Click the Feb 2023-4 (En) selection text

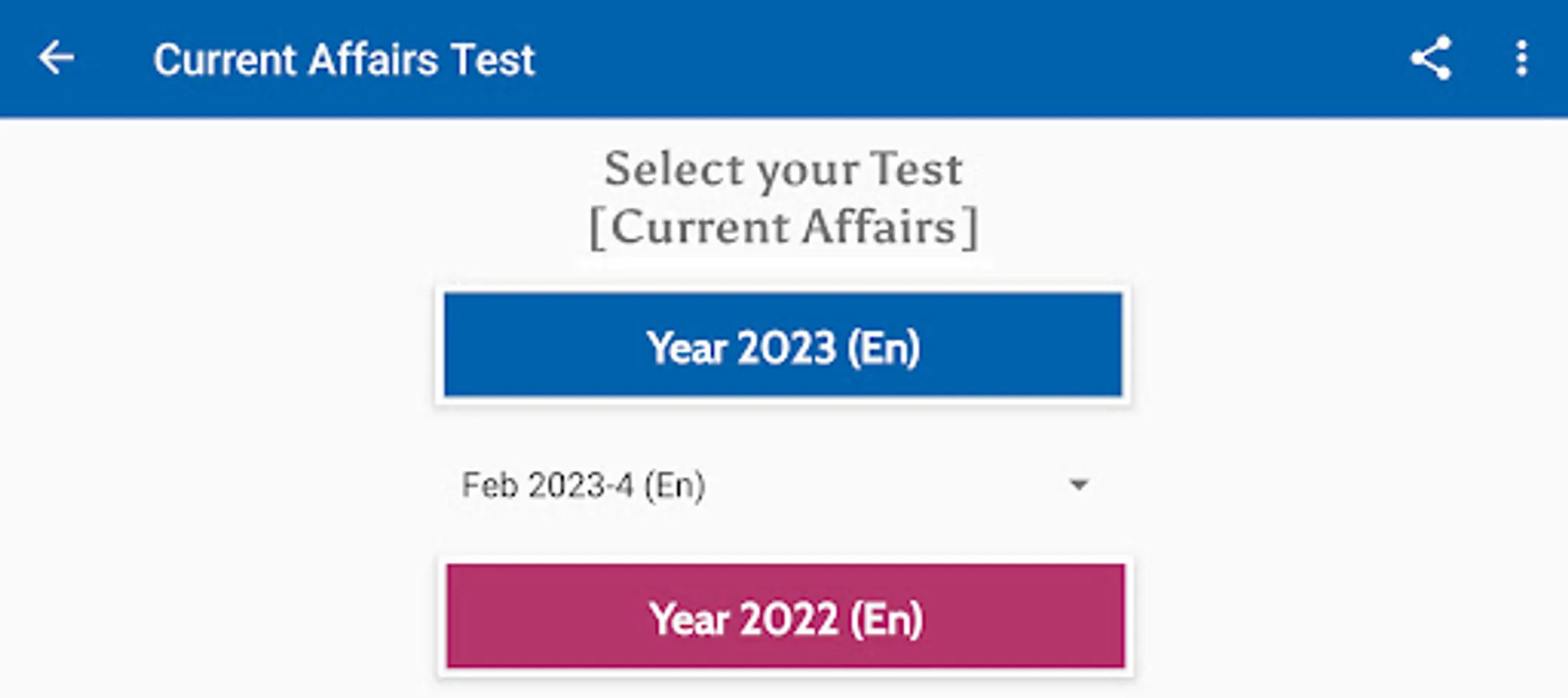pyautogui.click(x=583, y=485)
